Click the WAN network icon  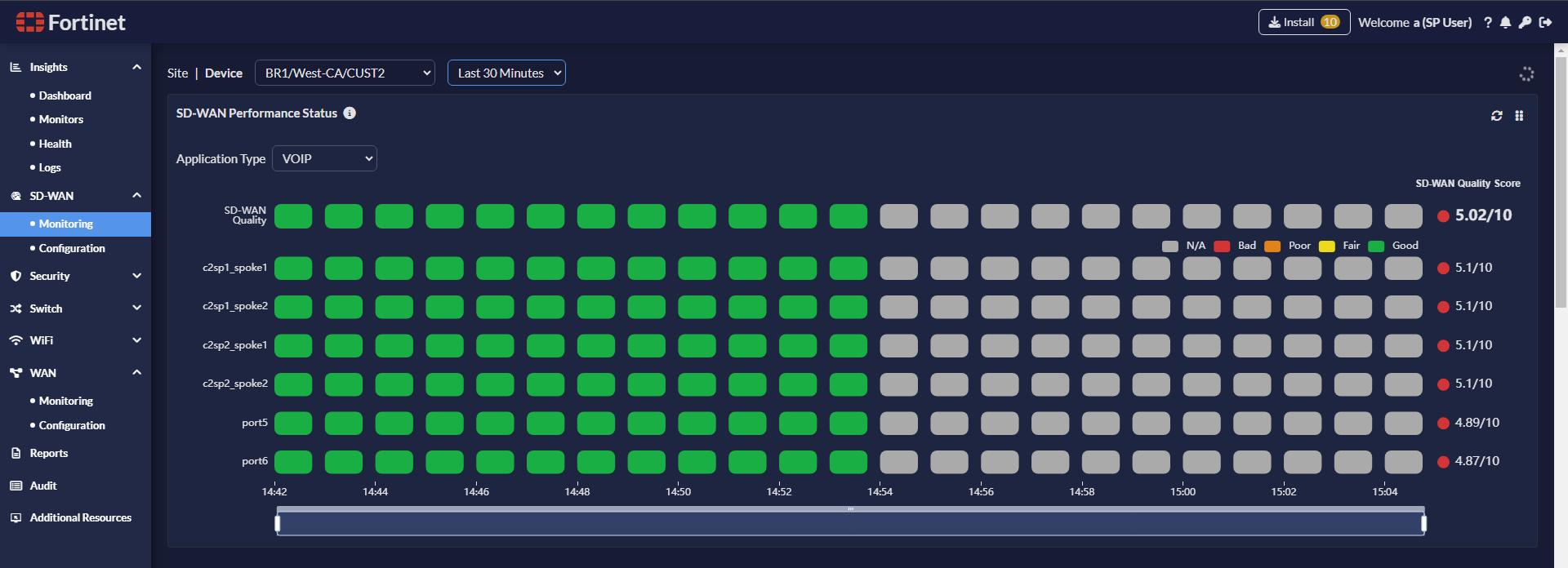tap(16, 373)
